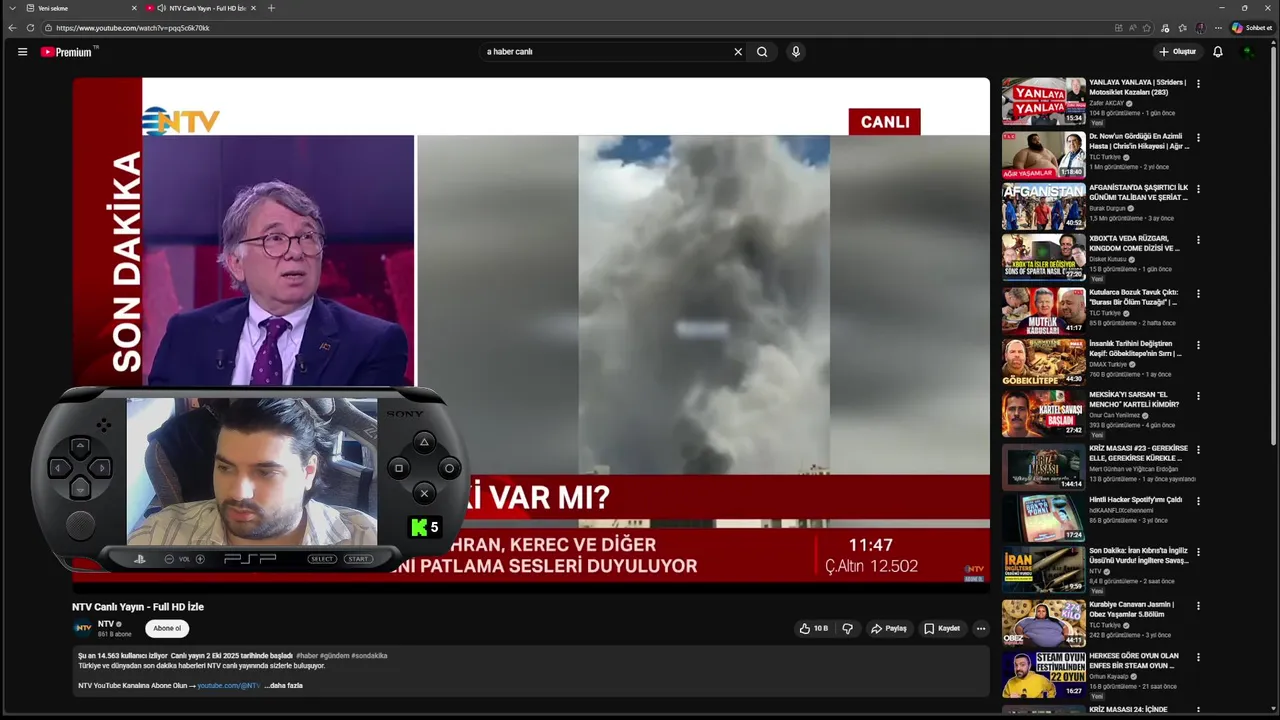Open options menu for Kutularca Bozuk Tavuk
The height and width of the screenshot is (720, 1280).
[x=1198, y=294]
